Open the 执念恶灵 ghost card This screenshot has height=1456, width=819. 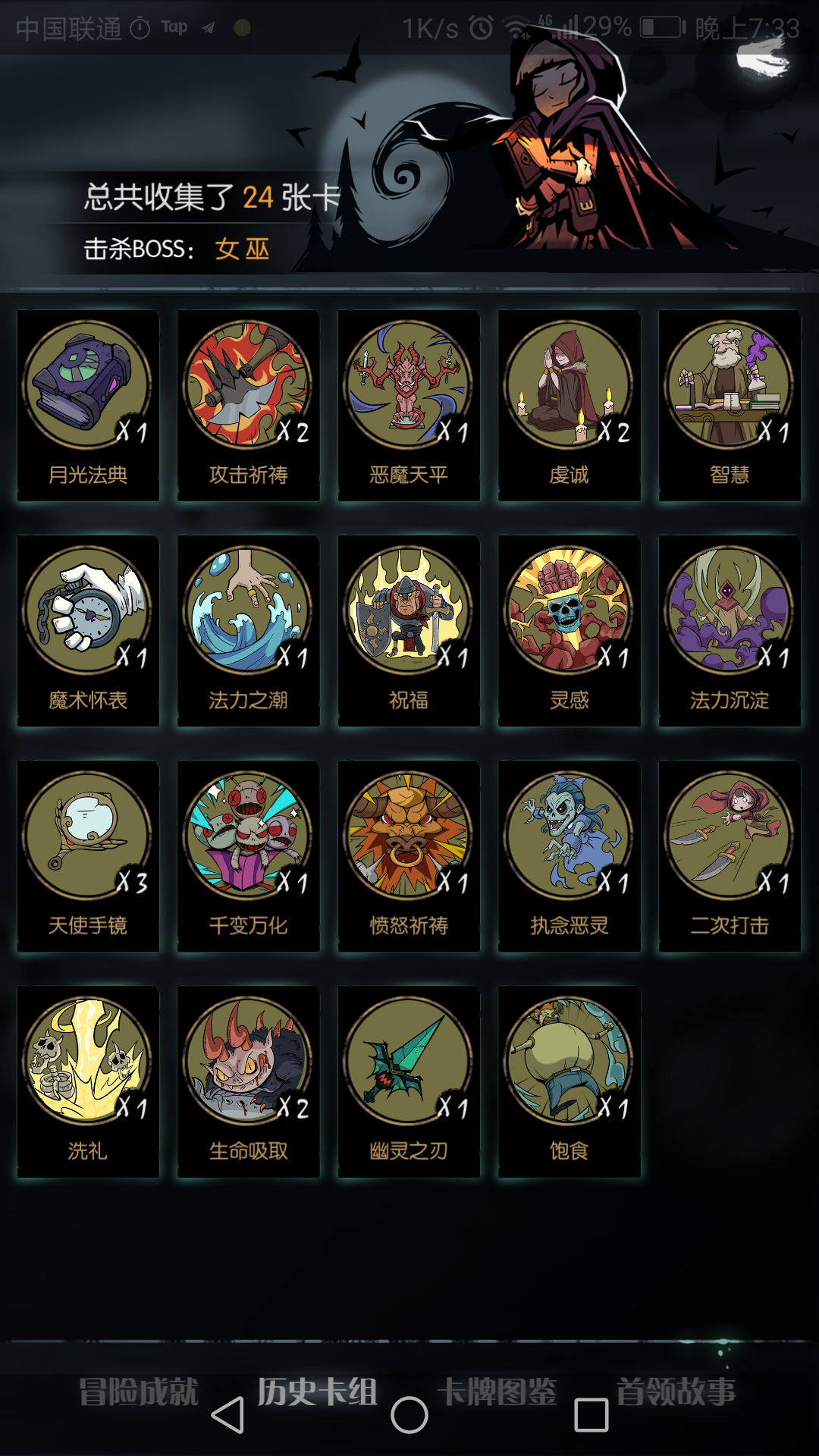click(569, 856)
